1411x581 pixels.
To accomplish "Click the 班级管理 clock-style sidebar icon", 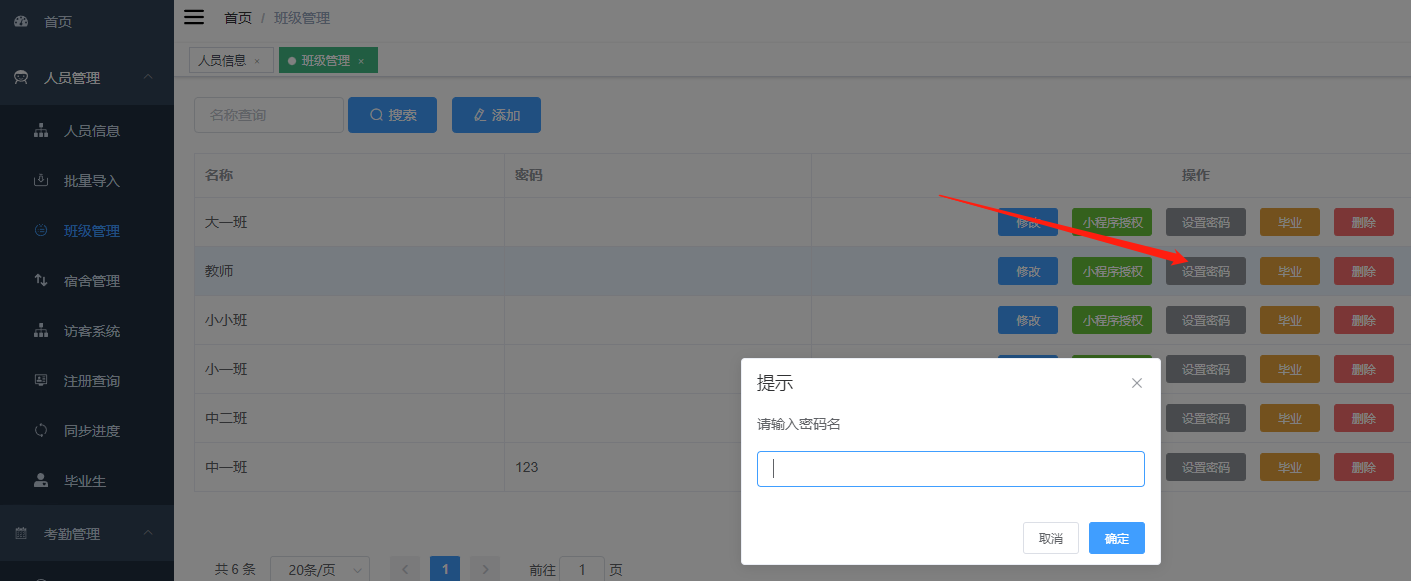I will pos(39,230).
